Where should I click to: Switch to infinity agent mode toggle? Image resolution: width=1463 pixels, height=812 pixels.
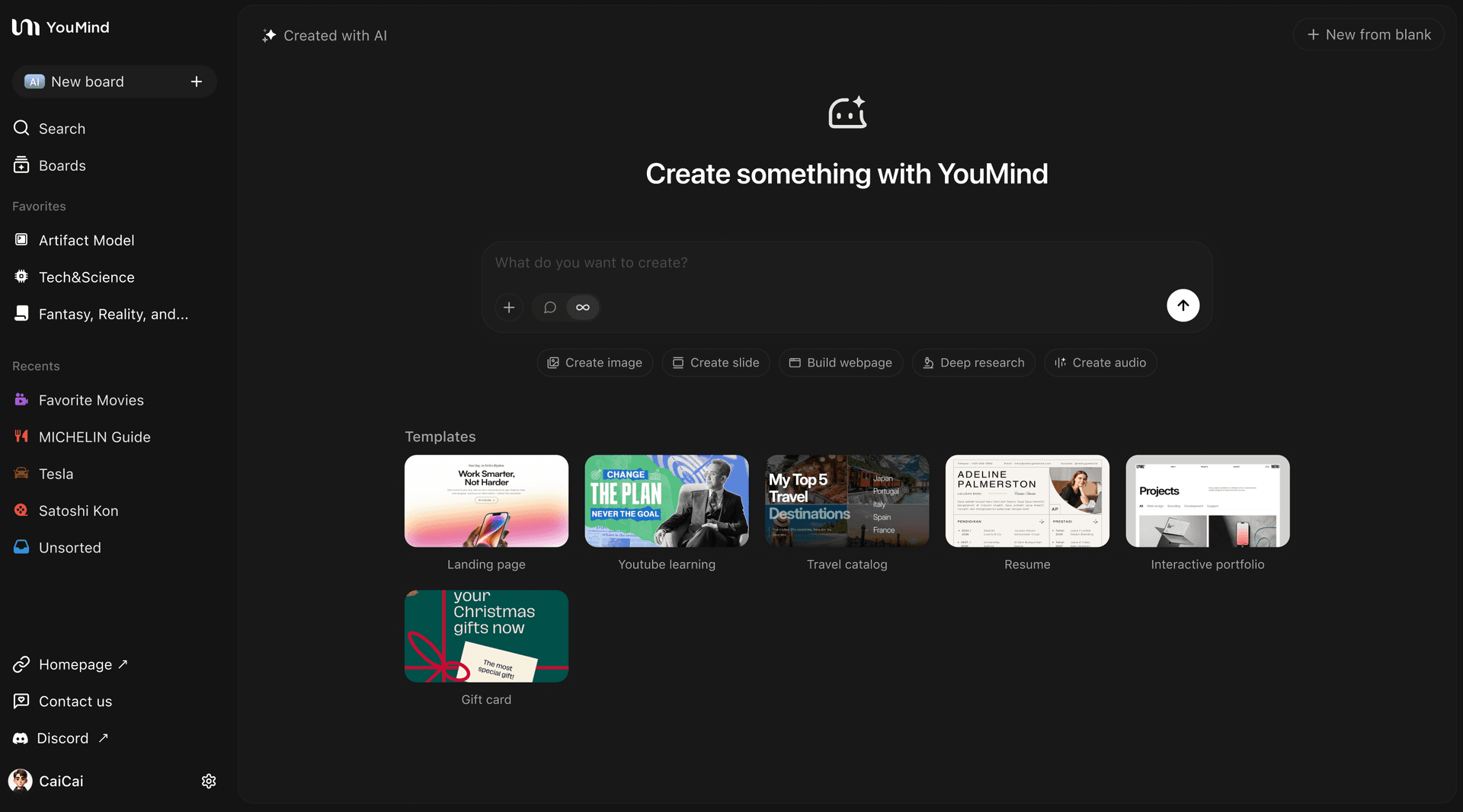pyautogui.click(x=583, y=308)
